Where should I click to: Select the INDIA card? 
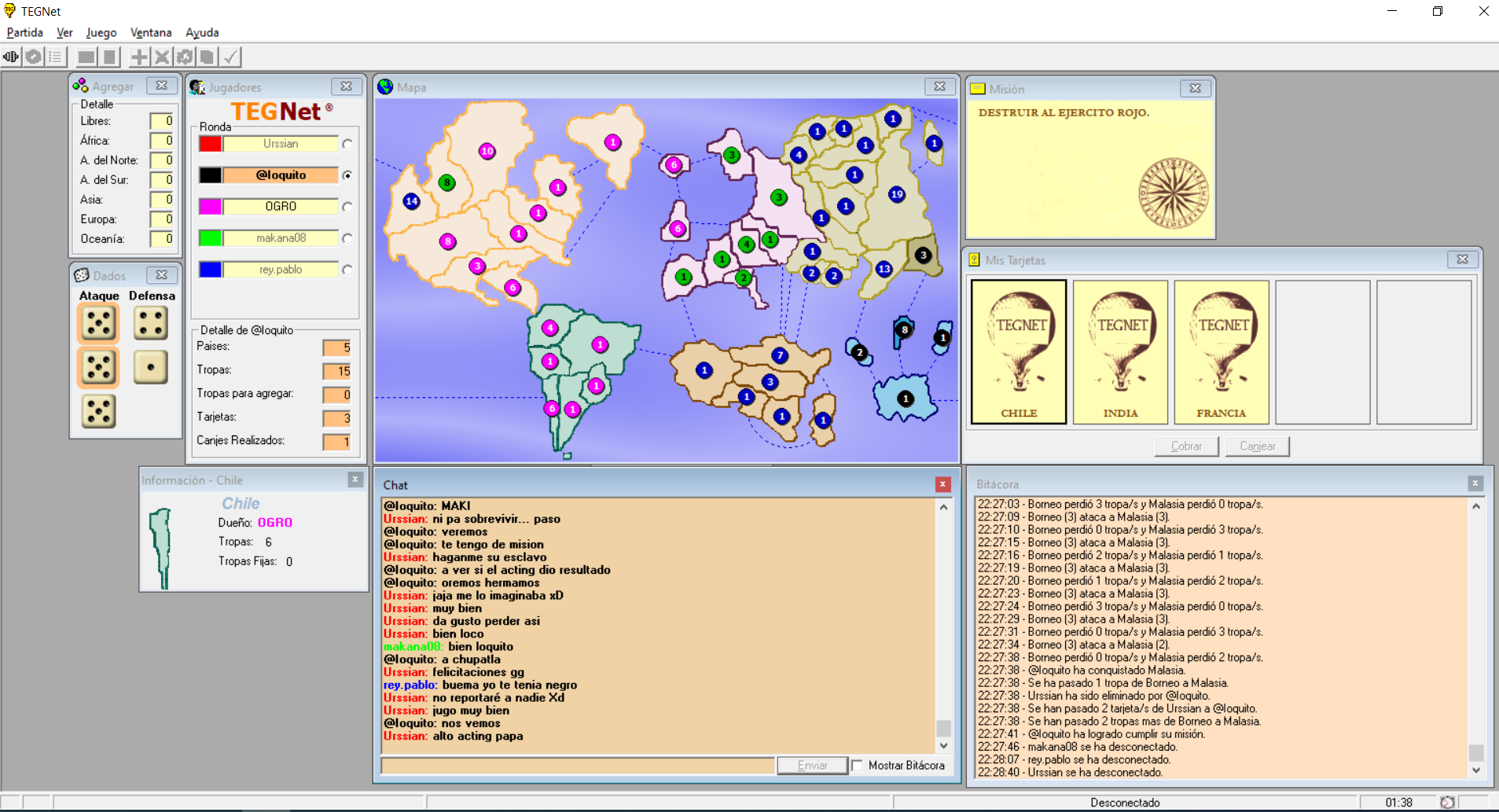[1120, 352]
